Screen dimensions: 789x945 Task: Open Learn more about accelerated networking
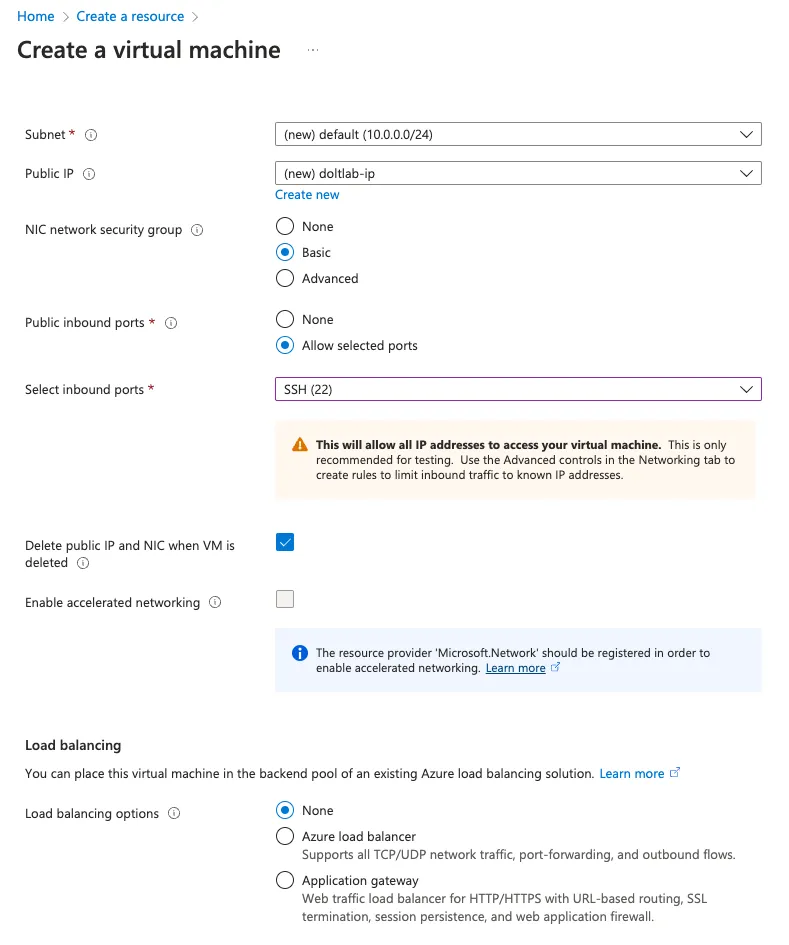(516, 667)
